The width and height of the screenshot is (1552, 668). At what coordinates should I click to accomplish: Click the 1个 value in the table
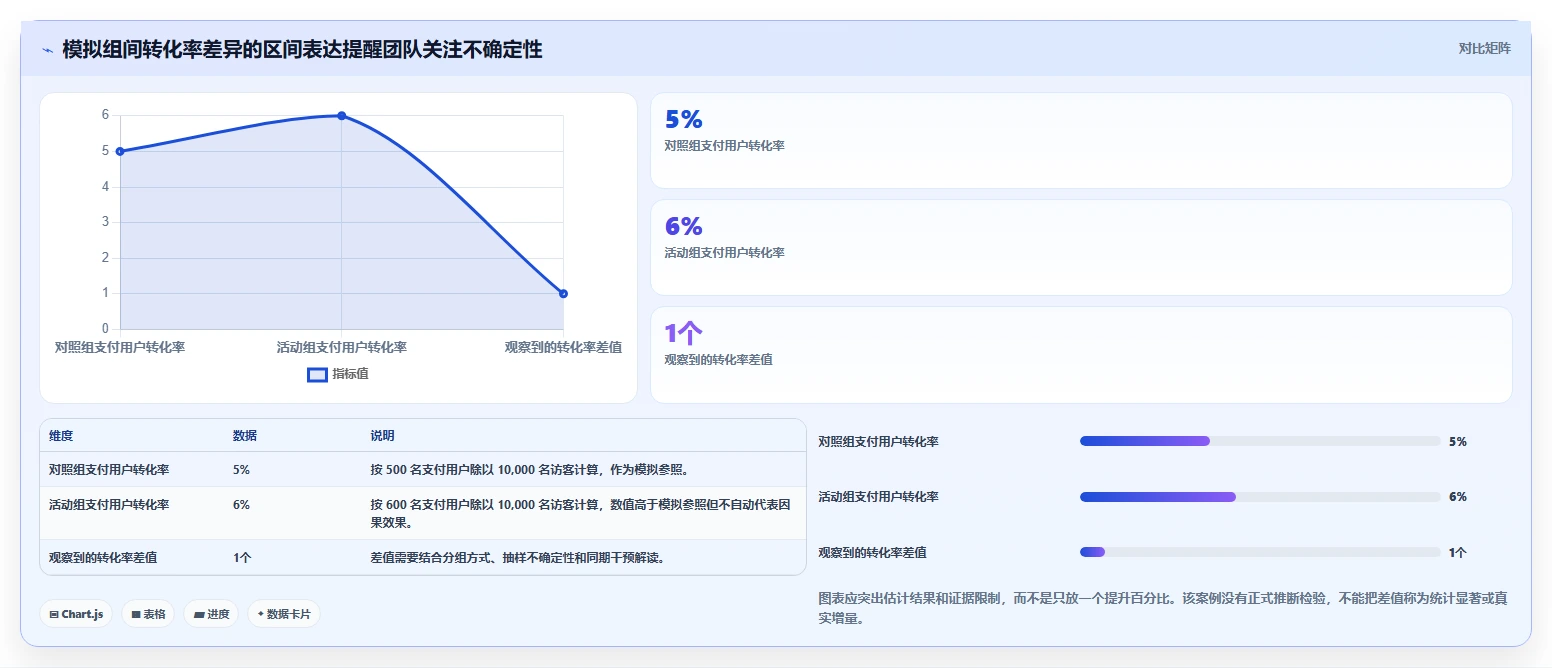(x=242, y=558)
